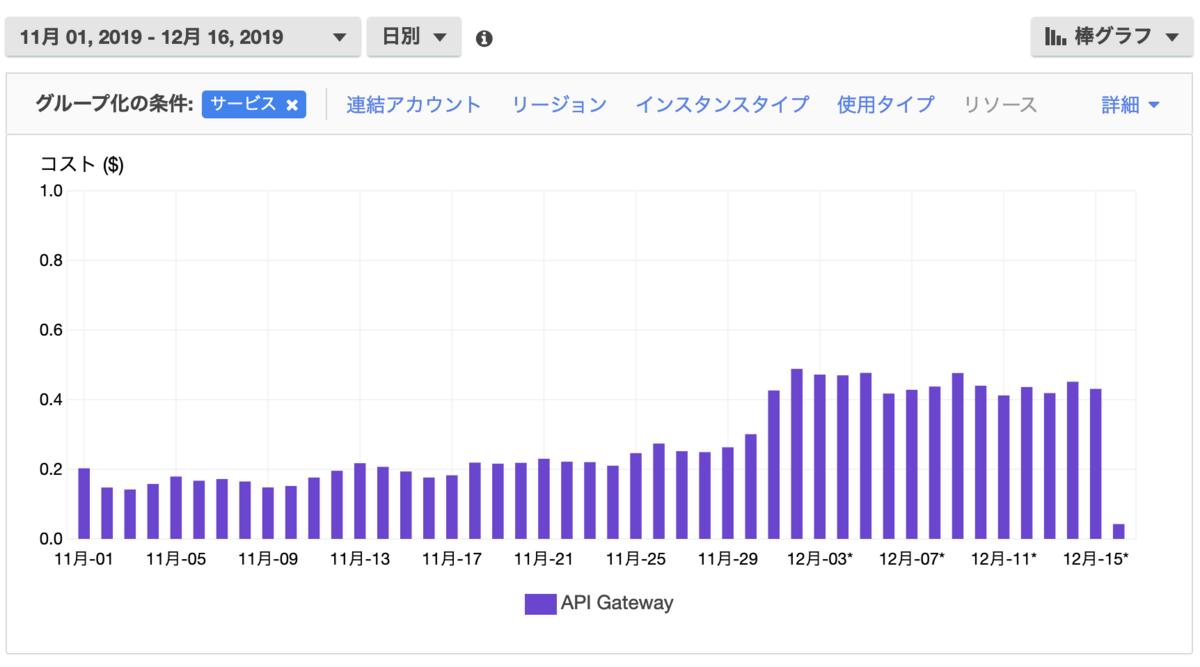Group by リージョン

tap(559, 104)
